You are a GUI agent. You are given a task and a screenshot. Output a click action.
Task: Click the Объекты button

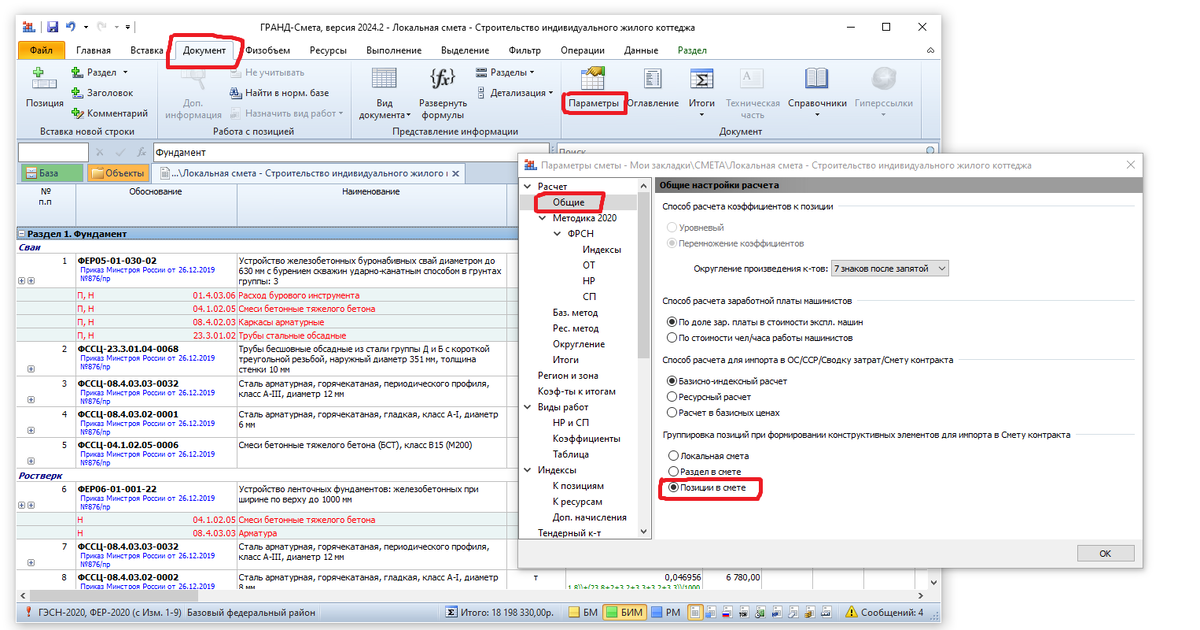118,173
